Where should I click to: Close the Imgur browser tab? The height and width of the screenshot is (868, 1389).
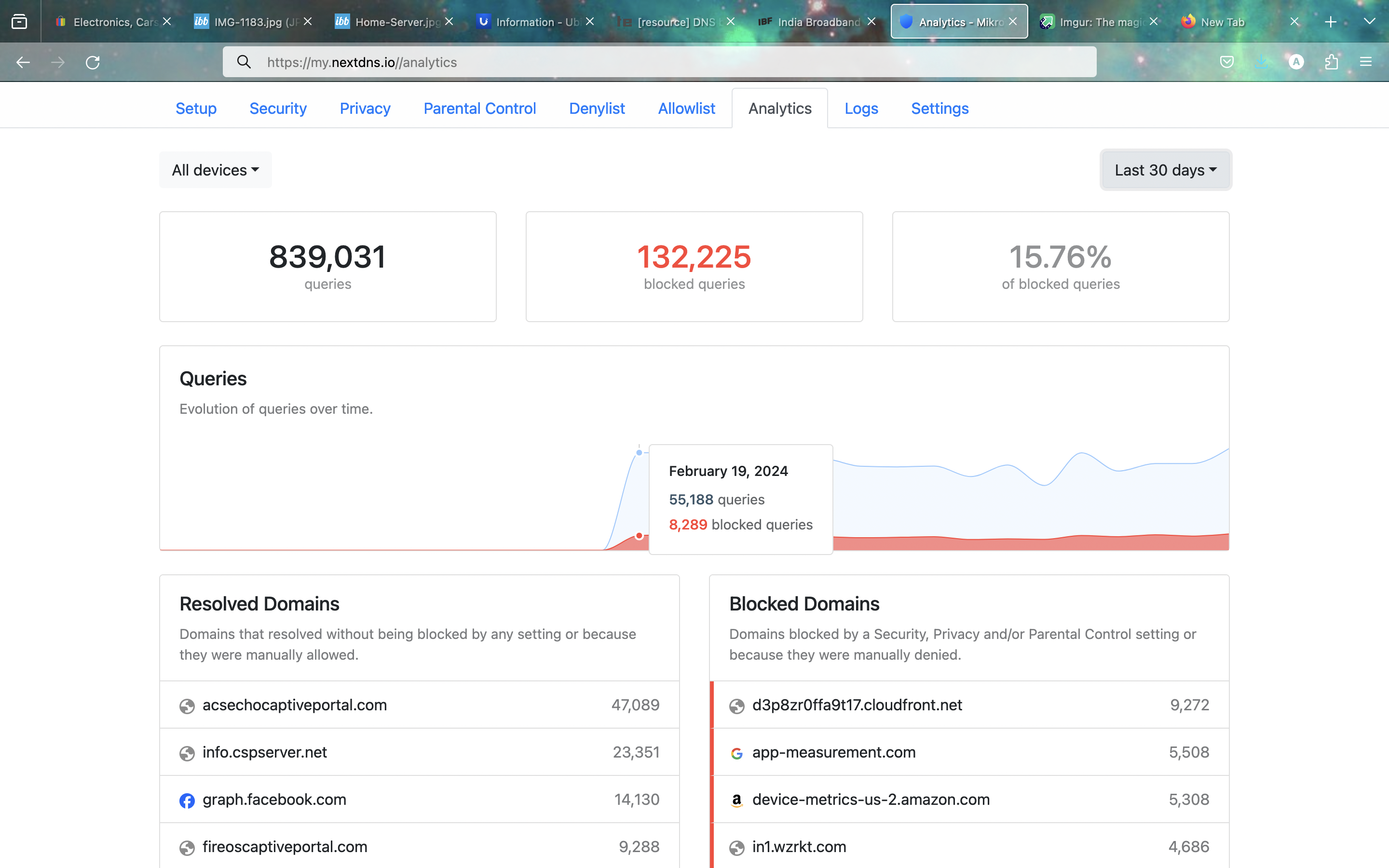1154,22
